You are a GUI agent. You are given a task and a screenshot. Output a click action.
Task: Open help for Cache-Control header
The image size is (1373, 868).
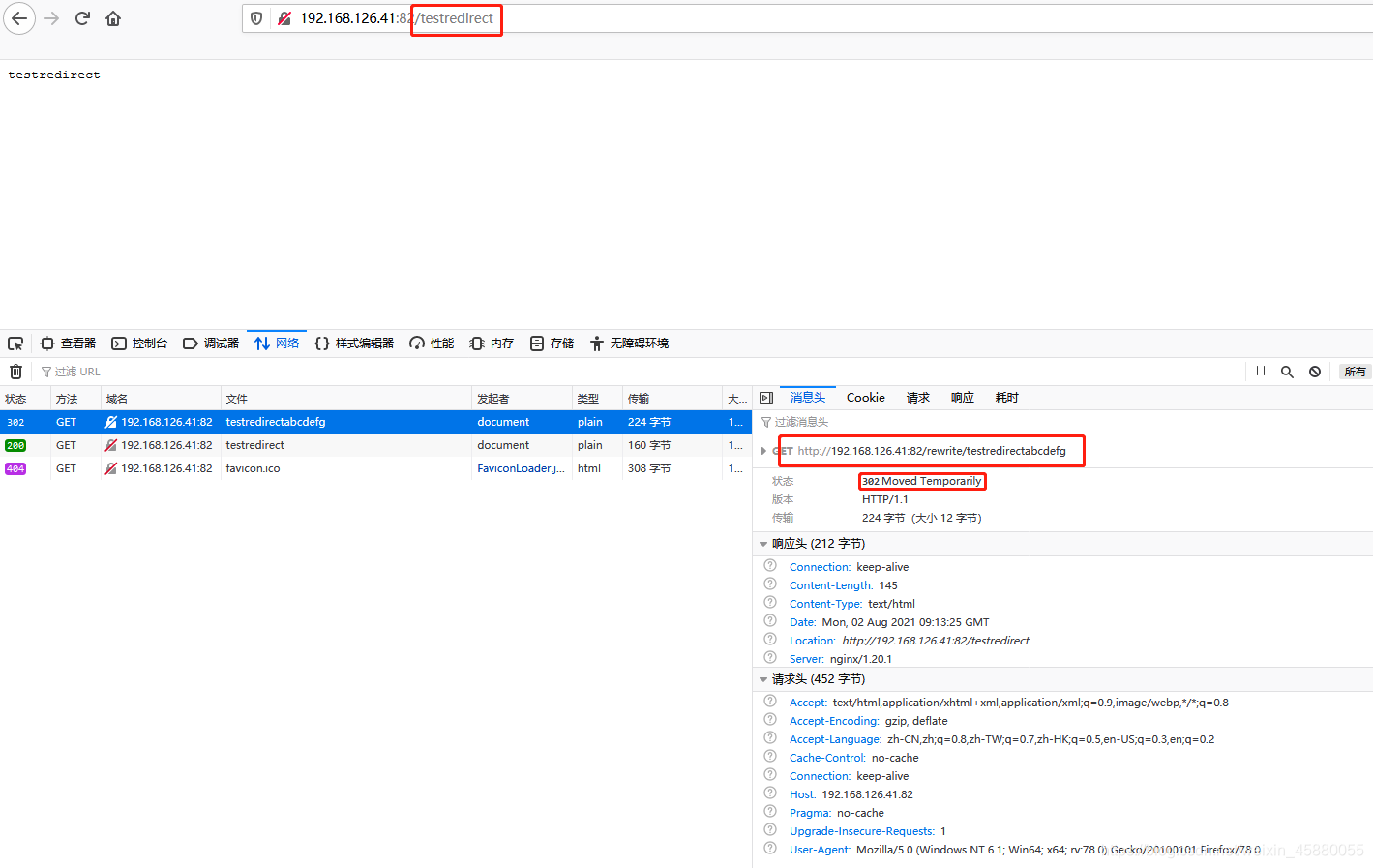point(770,757)
